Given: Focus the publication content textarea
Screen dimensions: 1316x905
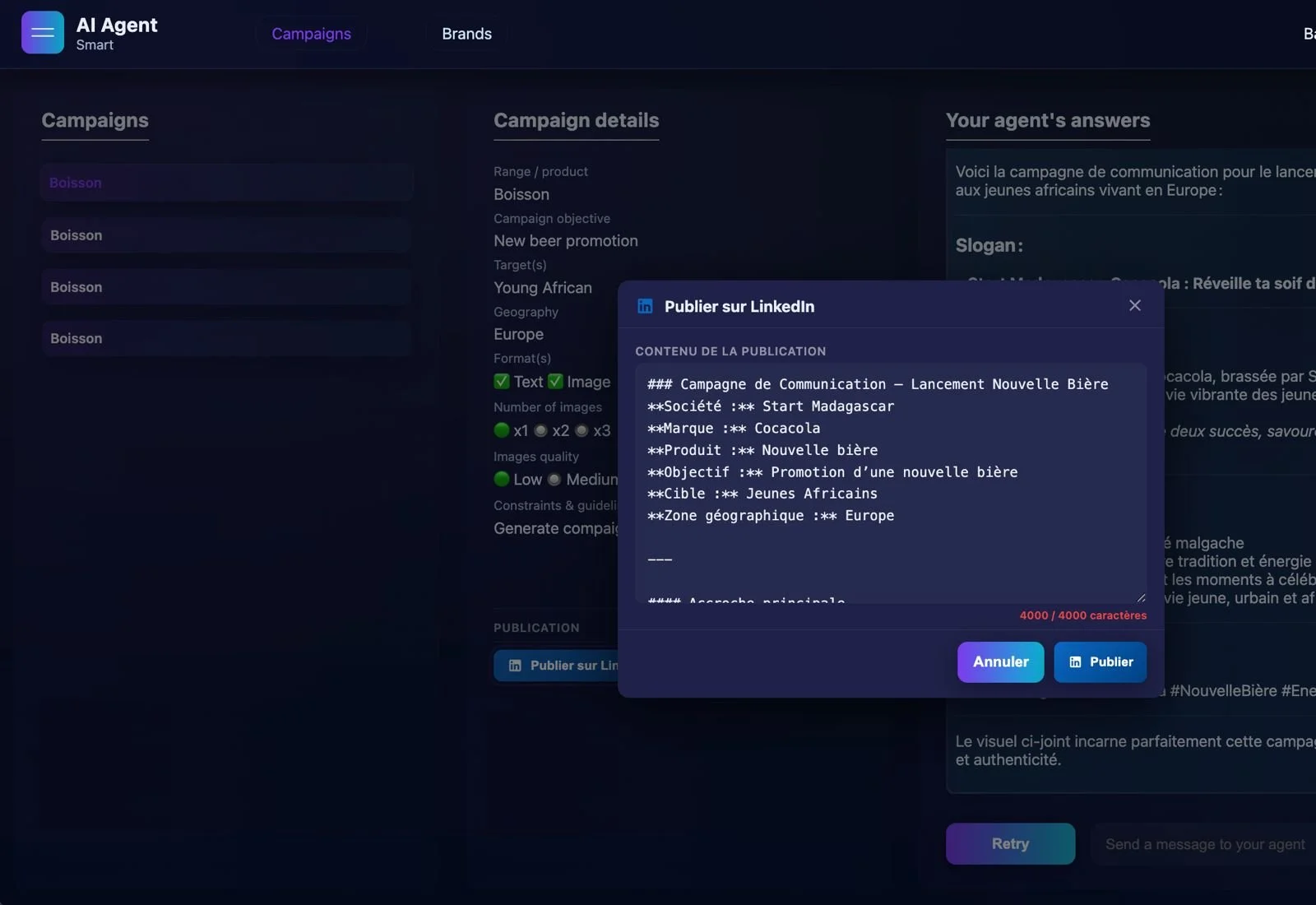Looking at the screenshot, I should pyautogui.click(x=891, y=483).
